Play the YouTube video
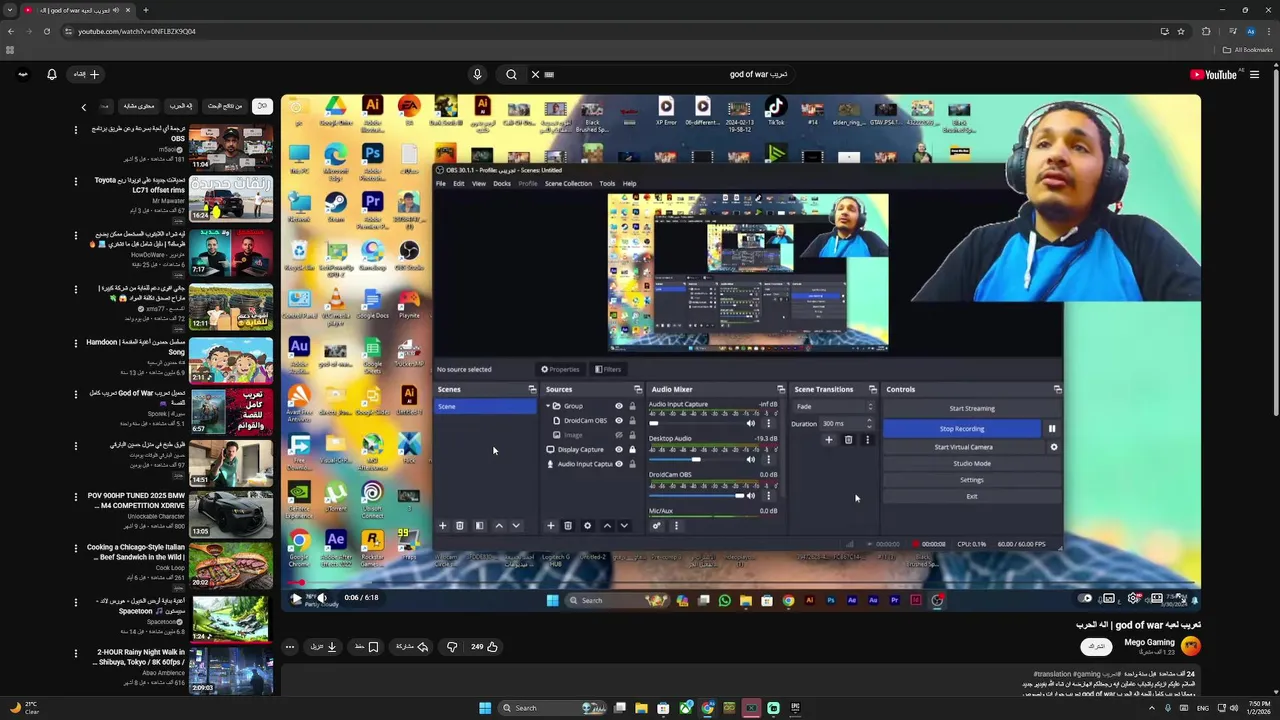This screenshot has width=1280, height=720. [296, 598]
